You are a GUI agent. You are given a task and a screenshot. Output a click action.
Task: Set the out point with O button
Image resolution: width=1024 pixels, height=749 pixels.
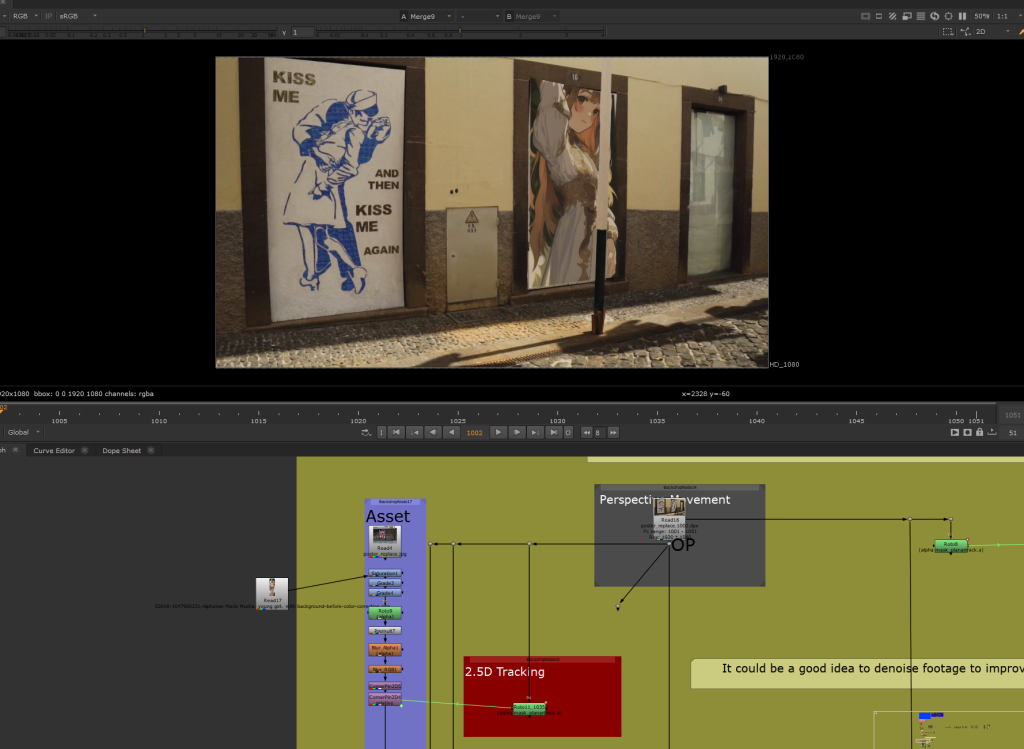[x=568, y=432]
